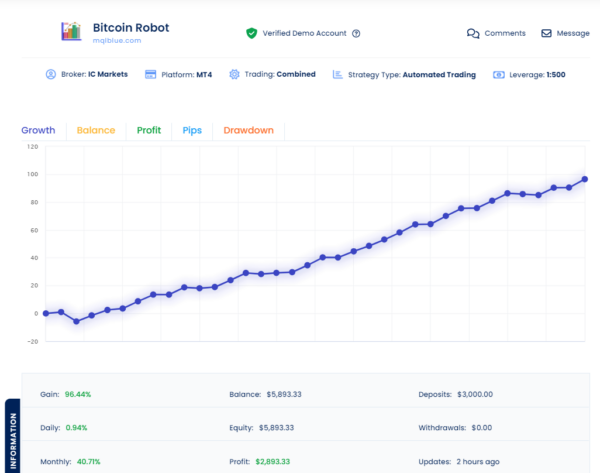The height and width of the screenshot is (473, 600).
Task: Select the Equity value $5,893.33
Action: [276, 427]
